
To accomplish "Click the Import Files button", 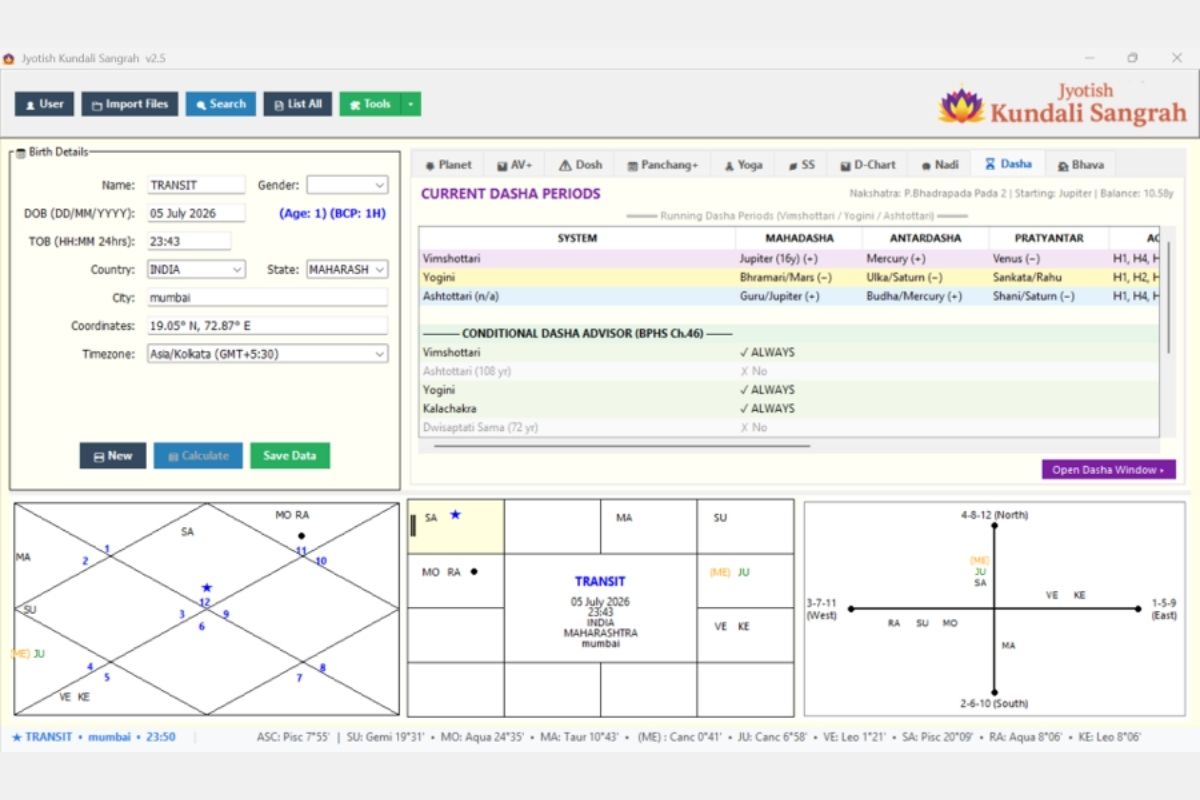I will (x=130, y=104).
